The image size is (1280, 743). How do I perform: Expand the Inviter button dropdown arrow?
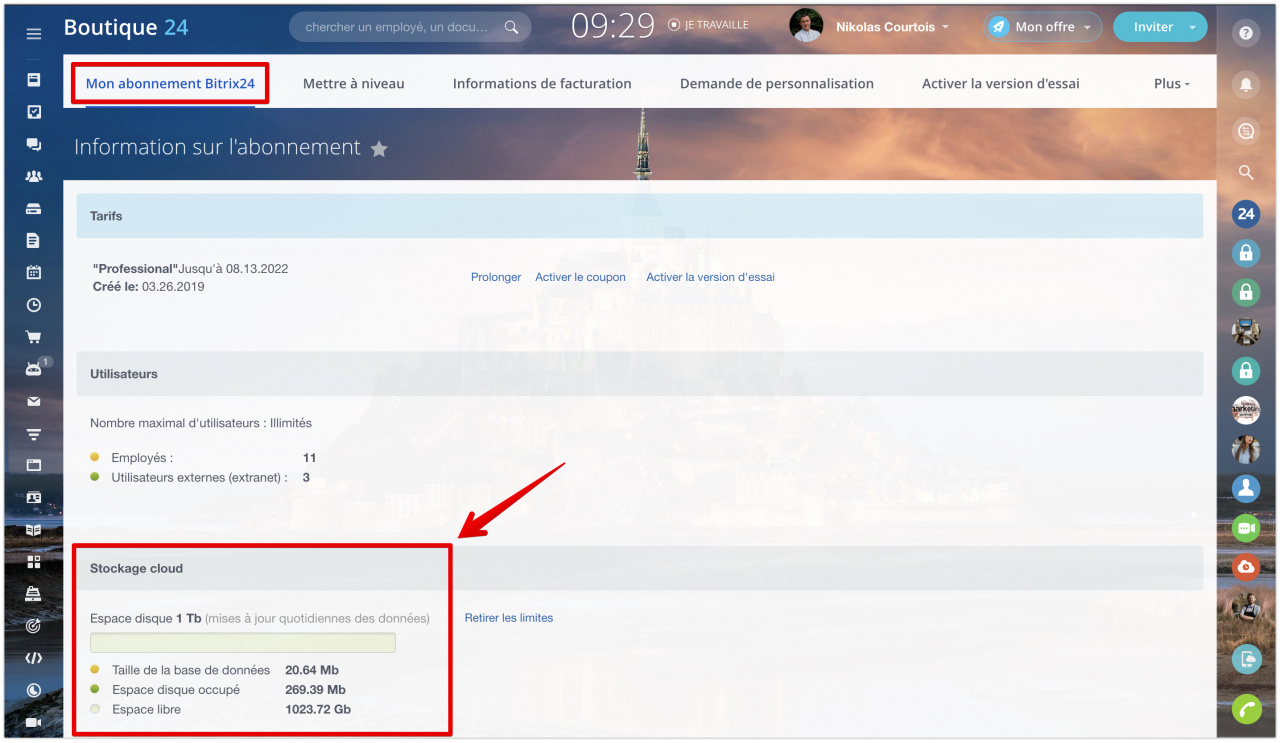click(x=1192, y=27)
